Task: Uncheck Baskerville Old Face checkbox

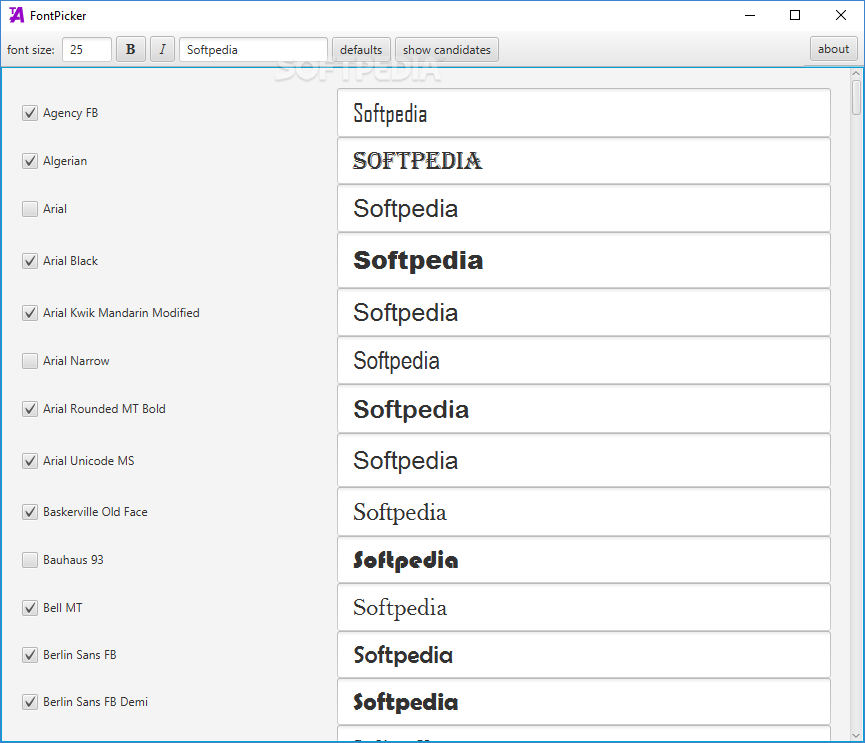Action: point(30,512)
